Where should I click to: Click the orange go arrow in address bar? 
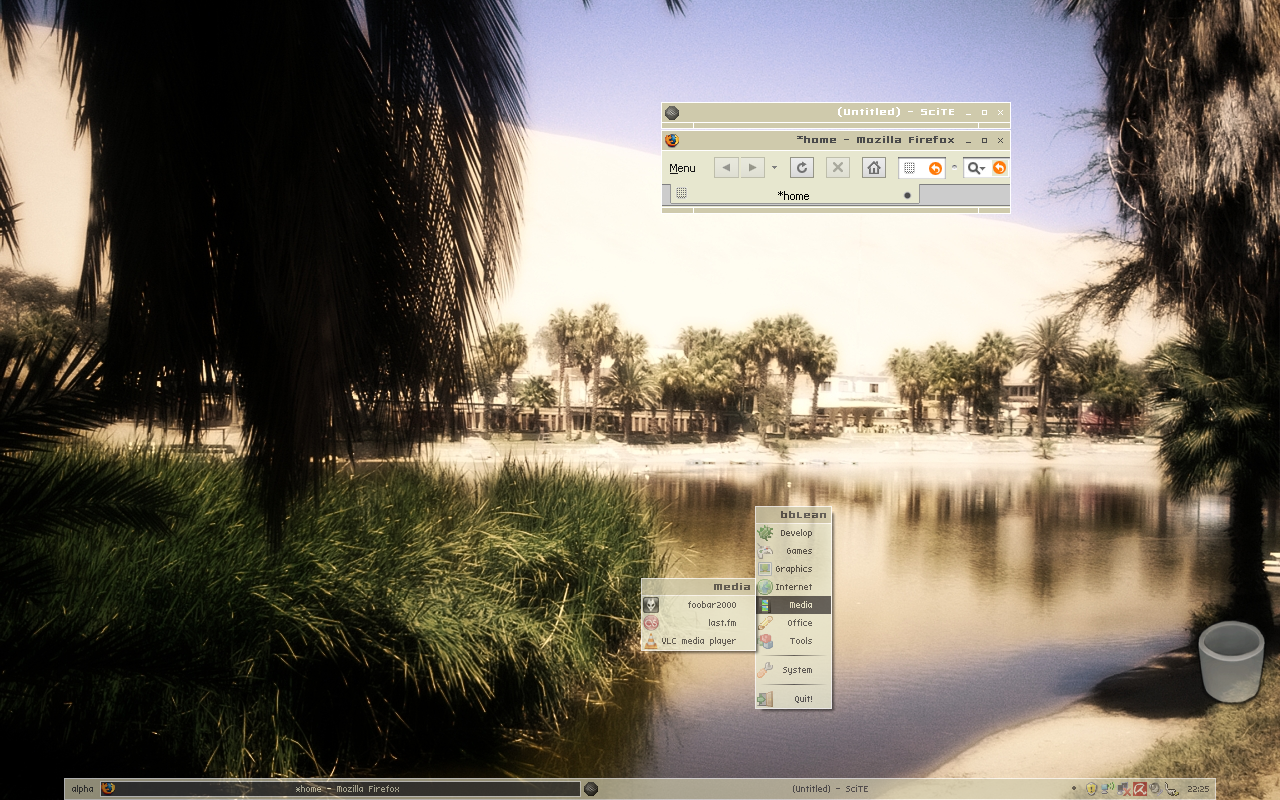[x=935, y=168]
